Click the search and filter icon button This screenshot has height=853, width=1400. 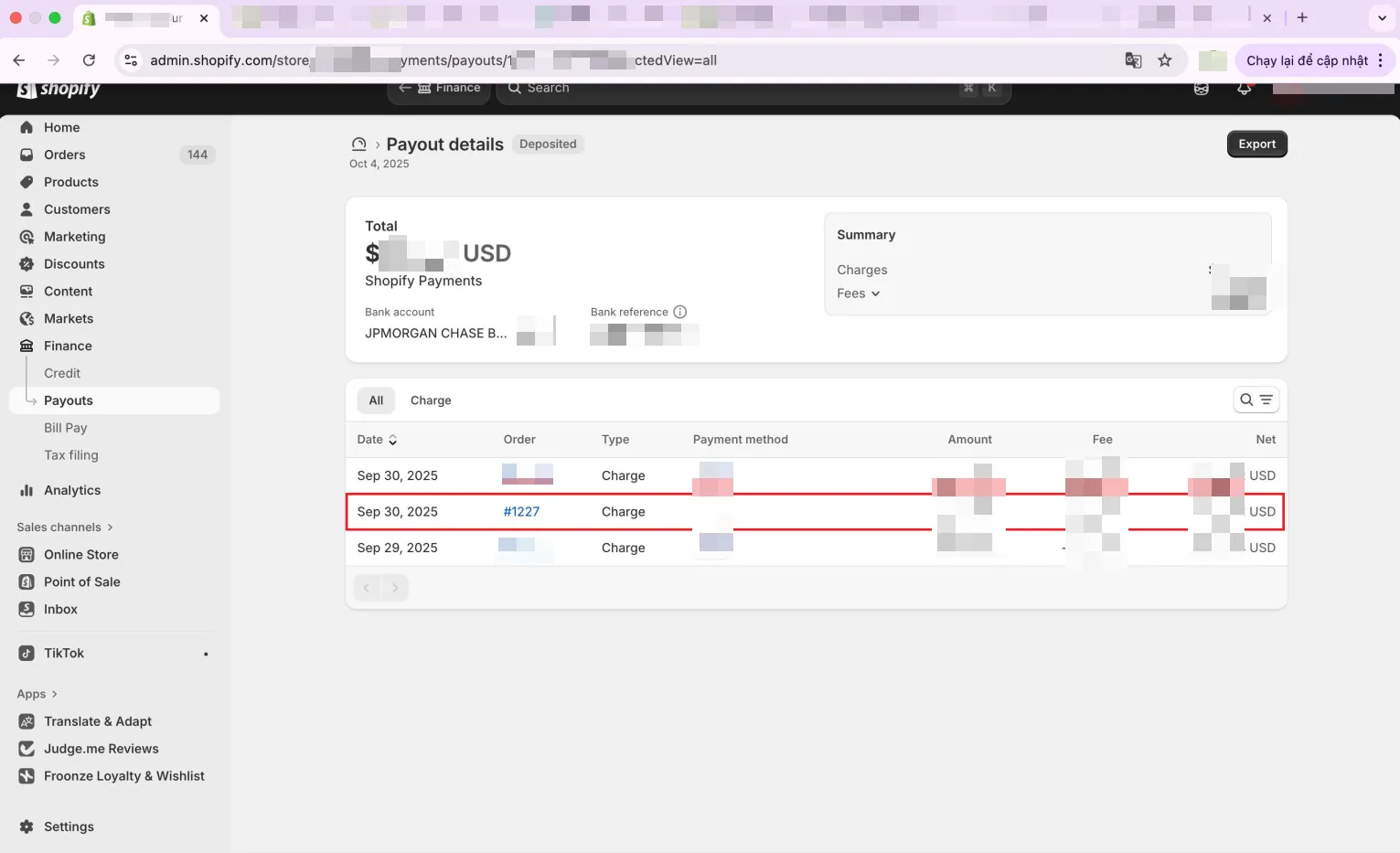(1256, 400)
